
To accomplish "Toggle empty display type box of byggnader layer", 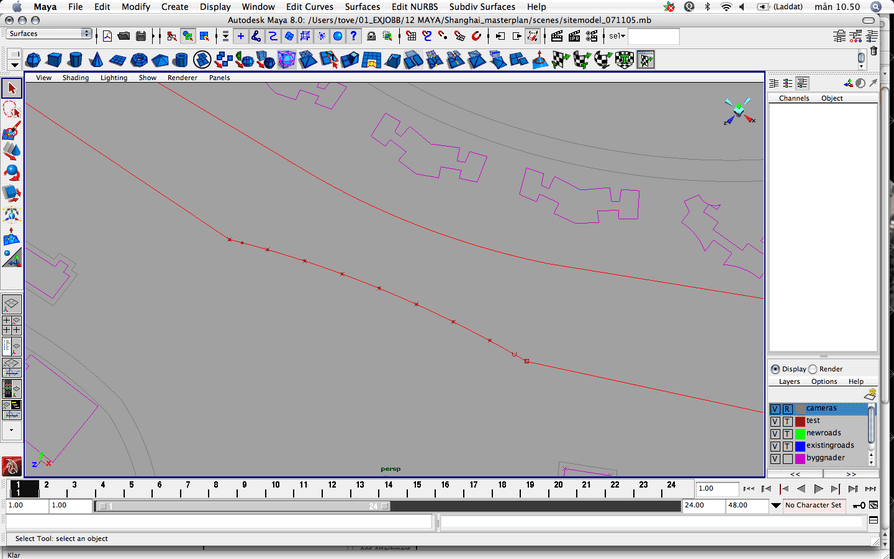I will (787, 459).
